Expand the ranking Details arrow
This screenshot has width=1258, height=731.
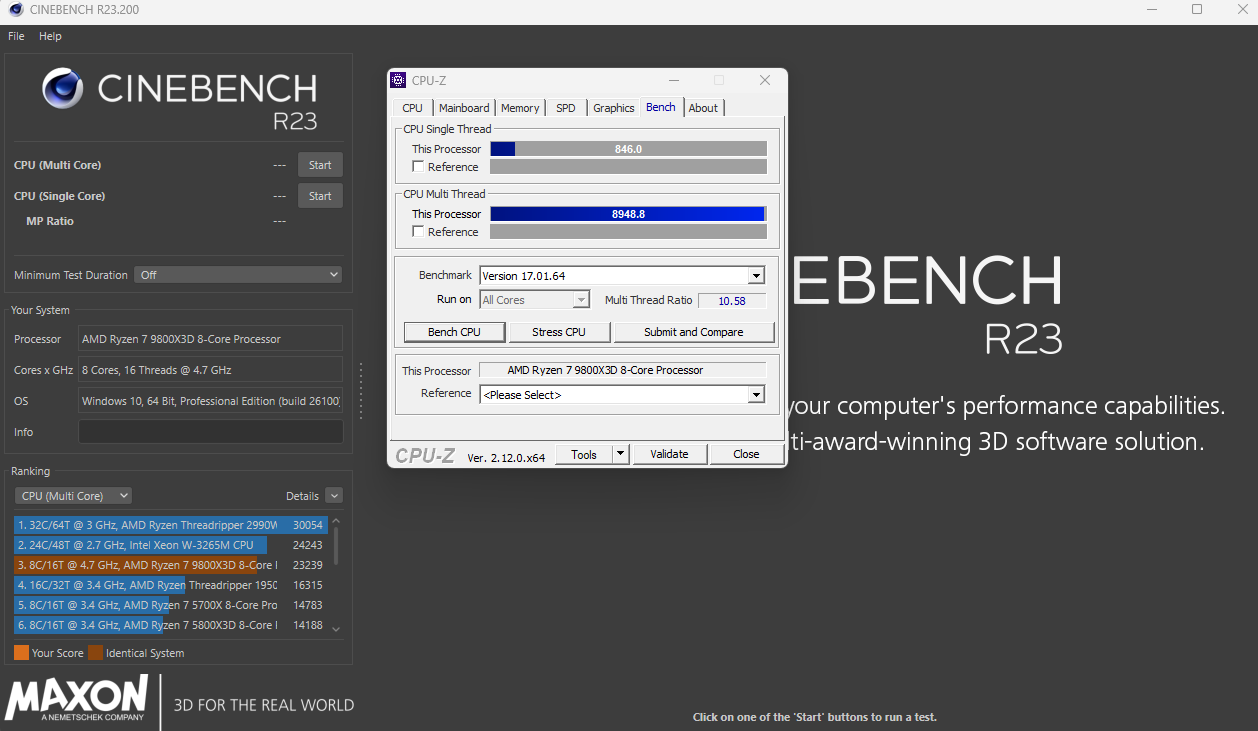pos(334,496)
